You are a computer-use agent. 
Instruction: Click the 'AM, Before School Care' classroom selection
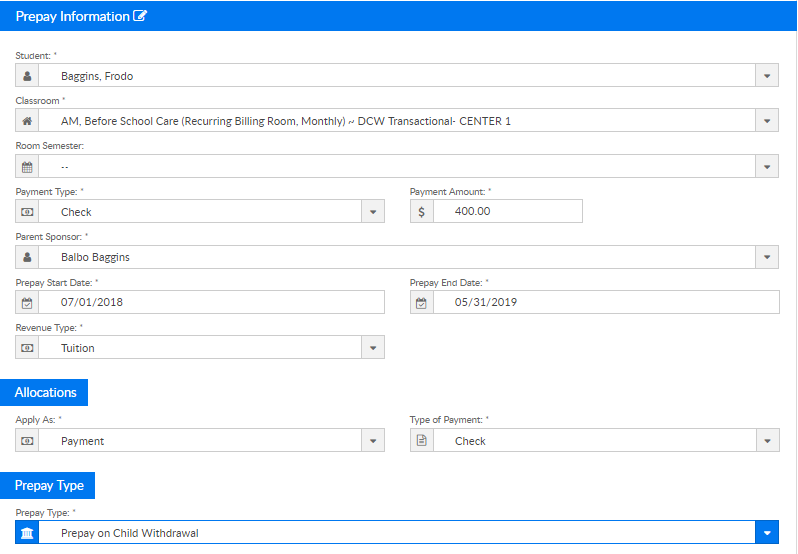coord(286,121)
